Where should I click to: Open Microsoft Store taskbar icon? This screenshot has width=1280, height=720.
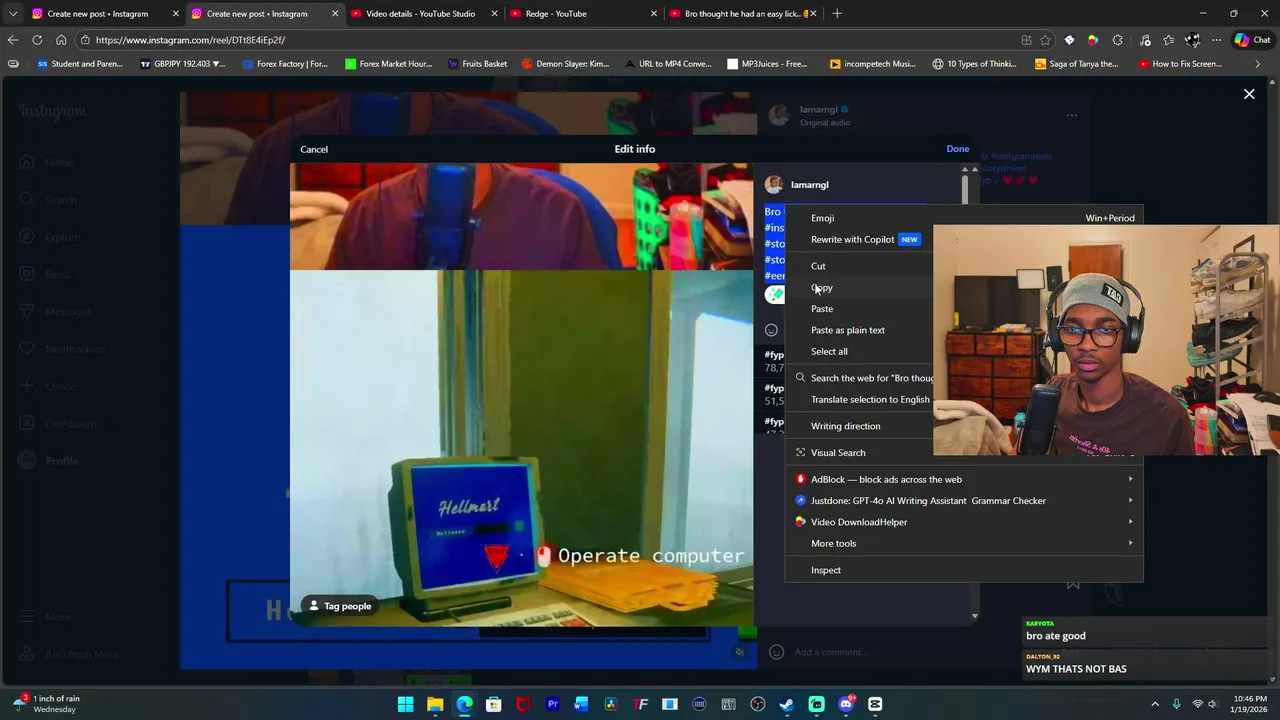click(x=494, y=705)
